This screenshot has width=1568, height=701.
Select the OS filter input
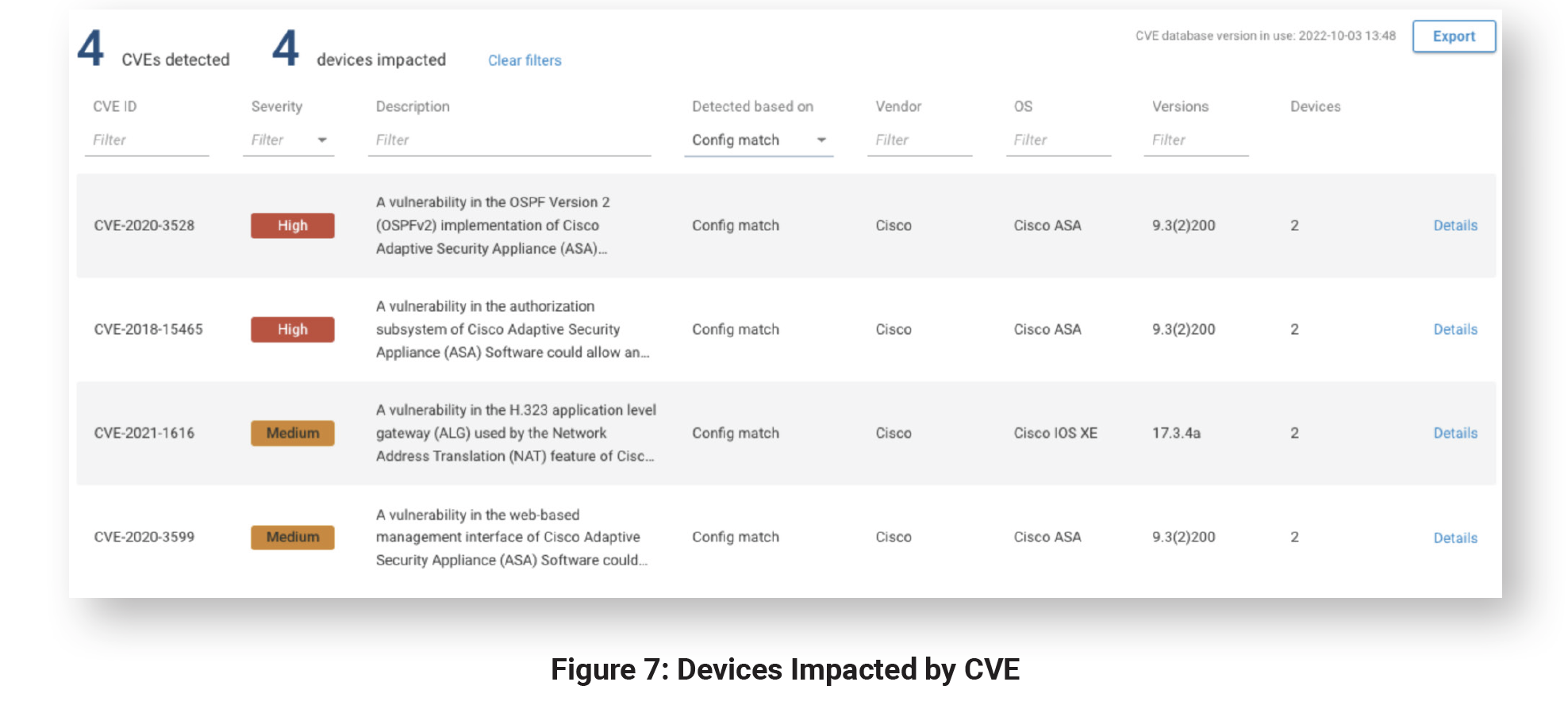point(1058,140)
